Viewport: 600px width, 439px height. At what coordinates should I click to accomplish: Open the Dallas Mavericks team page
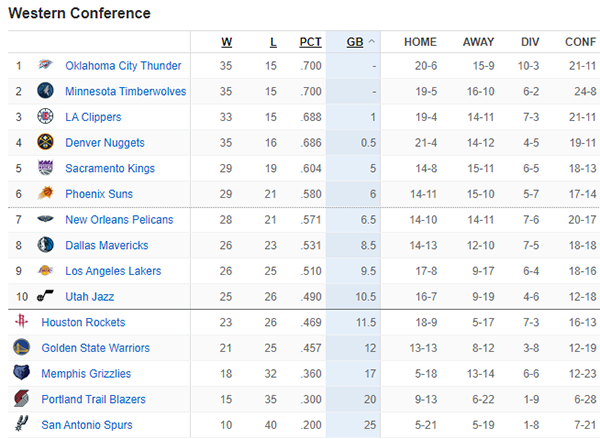coord(106,245)
